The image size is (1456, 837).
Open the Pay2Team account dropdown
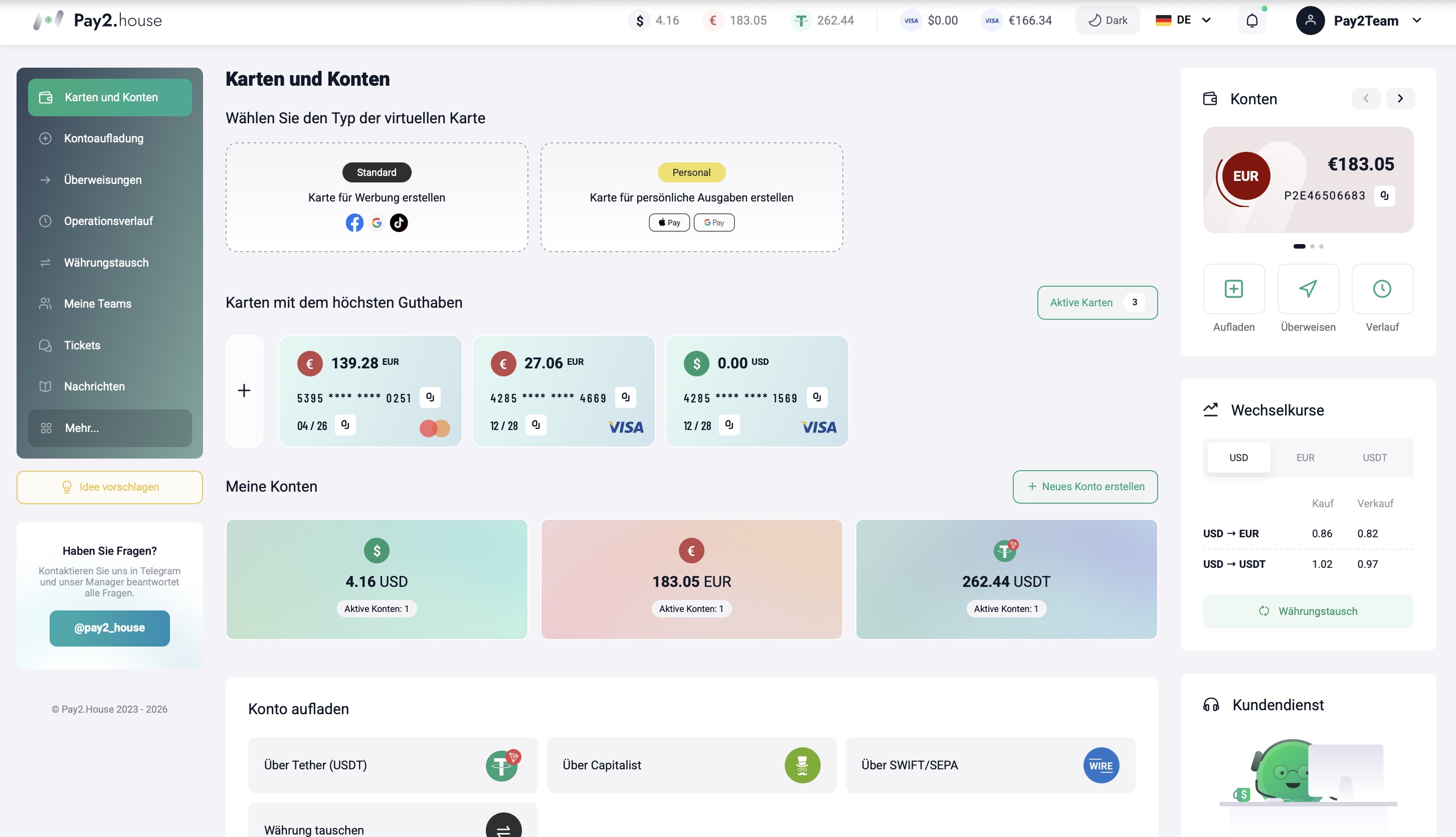[x=1359, y=21]
